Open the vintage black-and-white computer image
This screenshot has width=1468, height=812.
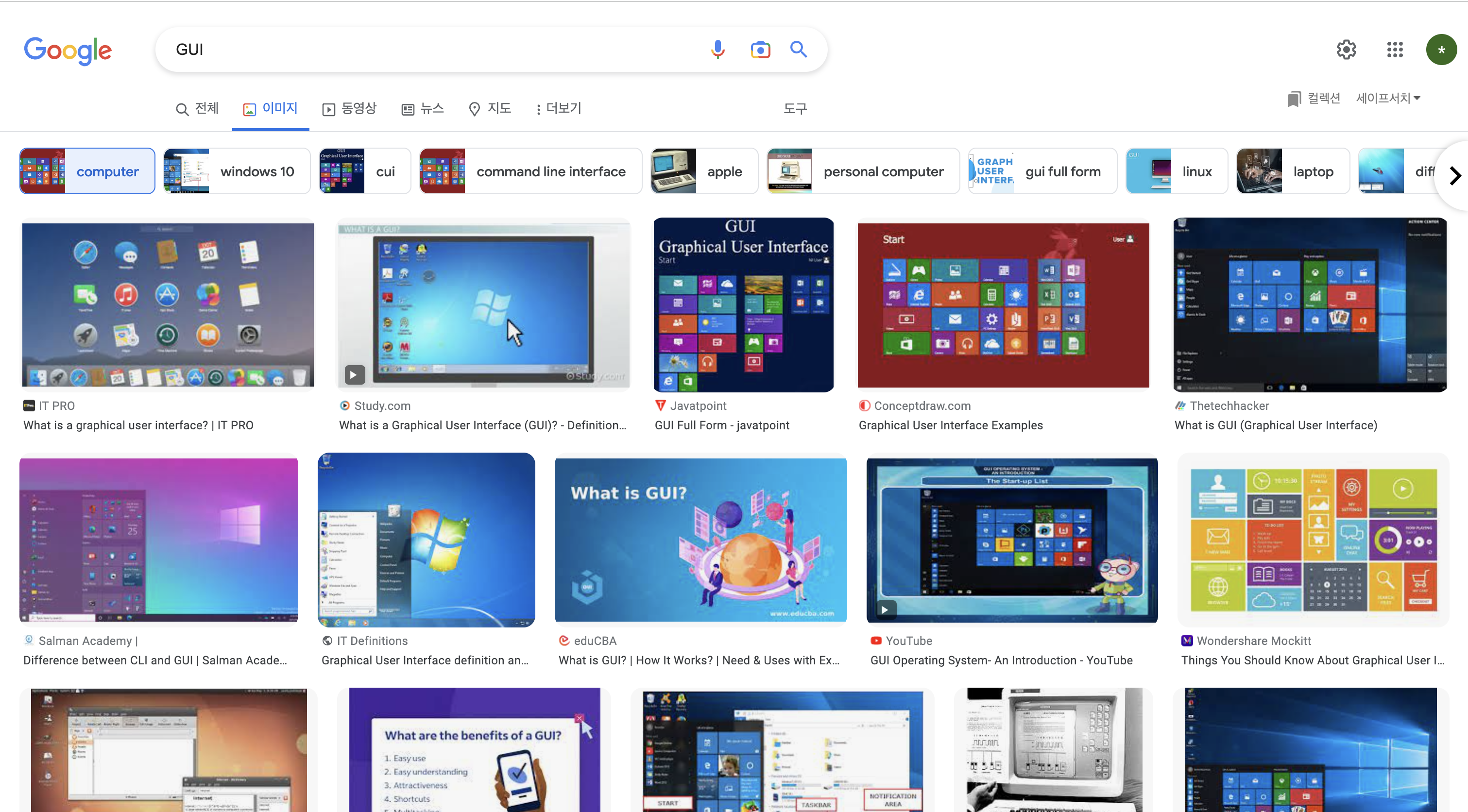pyautogui.click(x=1053, y=749)
